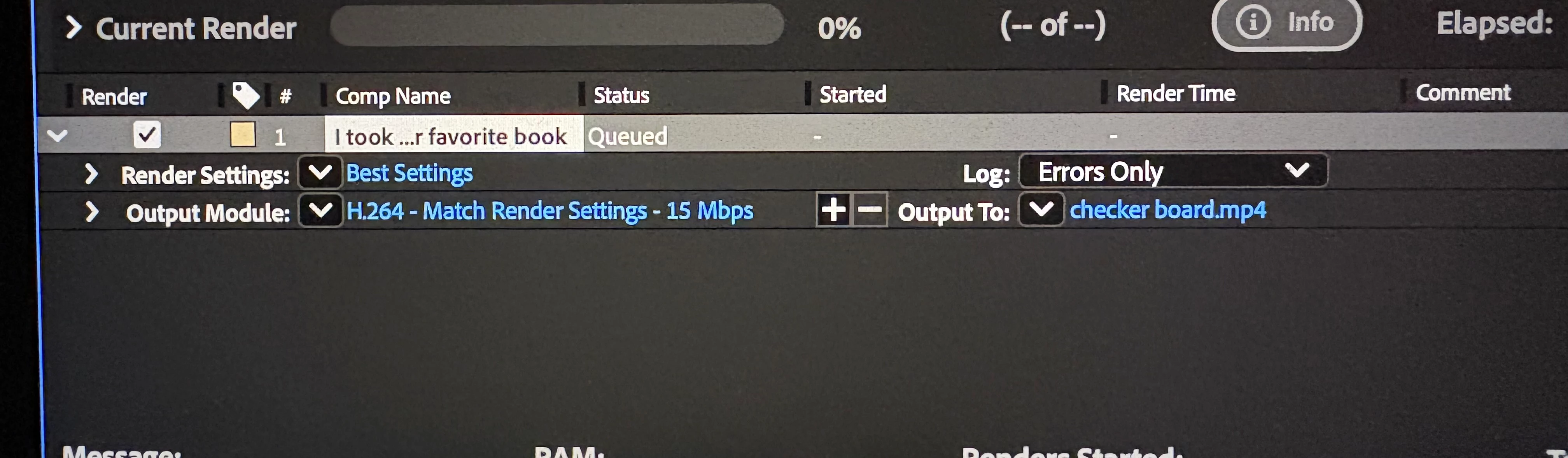Click the Comp Name column header
This screenshot has height=458, width=1568.
point(393,96)
